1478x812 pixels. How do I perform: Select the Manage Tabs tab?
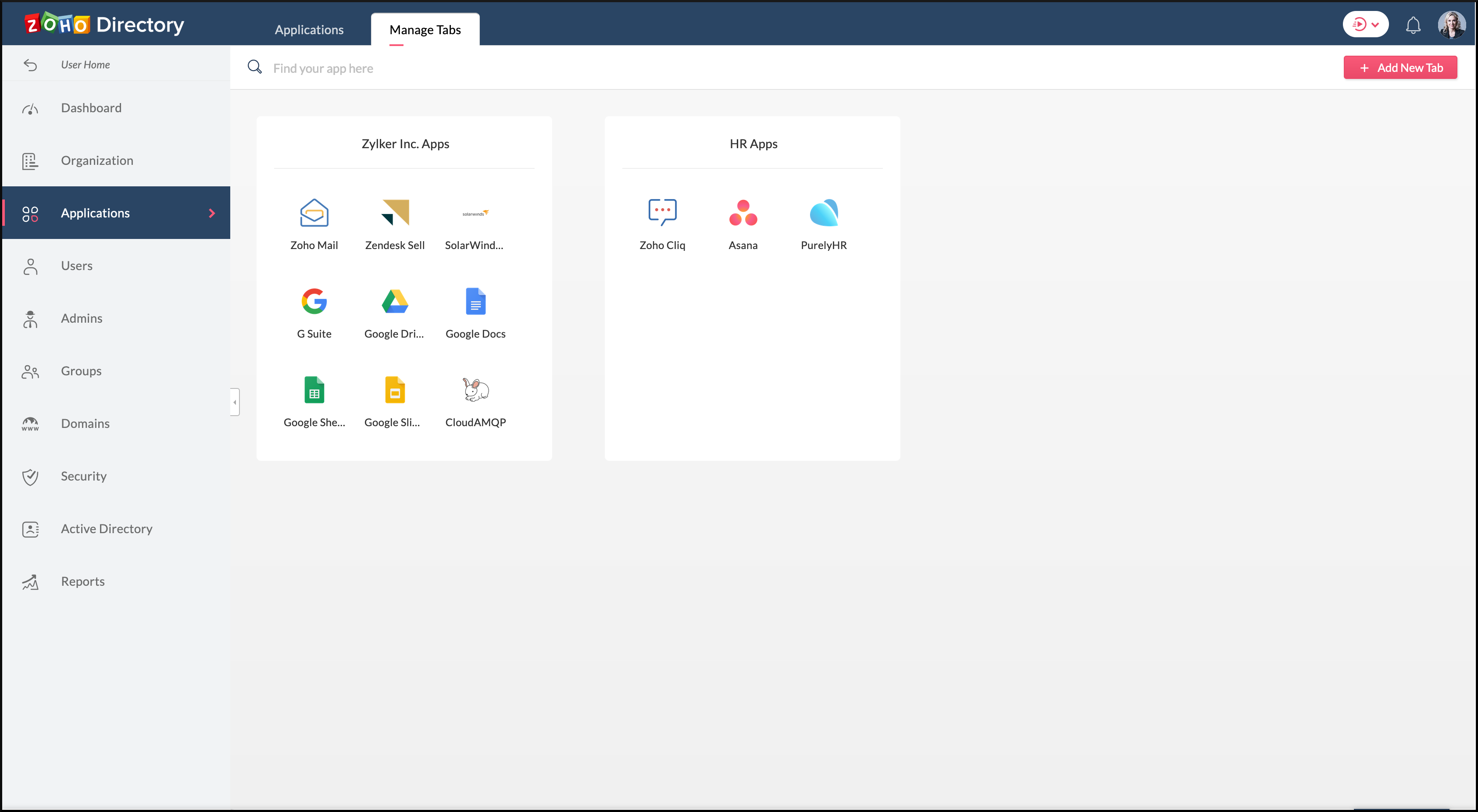coord(425,30)
